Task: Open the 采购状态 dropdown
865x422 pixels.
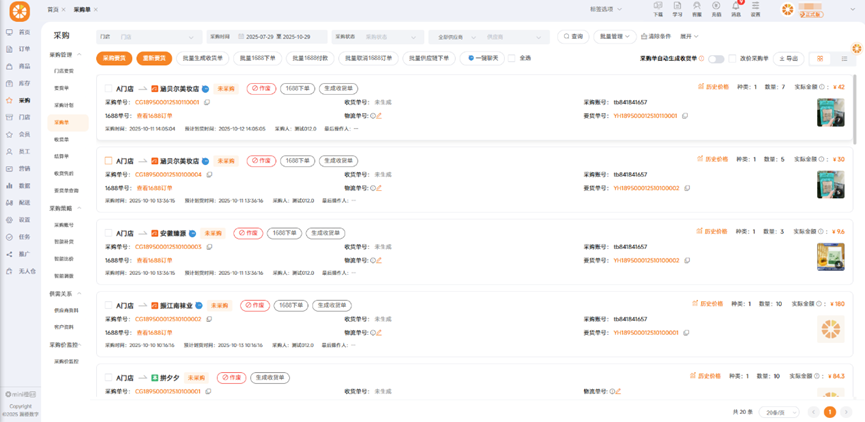Action: 377,37
